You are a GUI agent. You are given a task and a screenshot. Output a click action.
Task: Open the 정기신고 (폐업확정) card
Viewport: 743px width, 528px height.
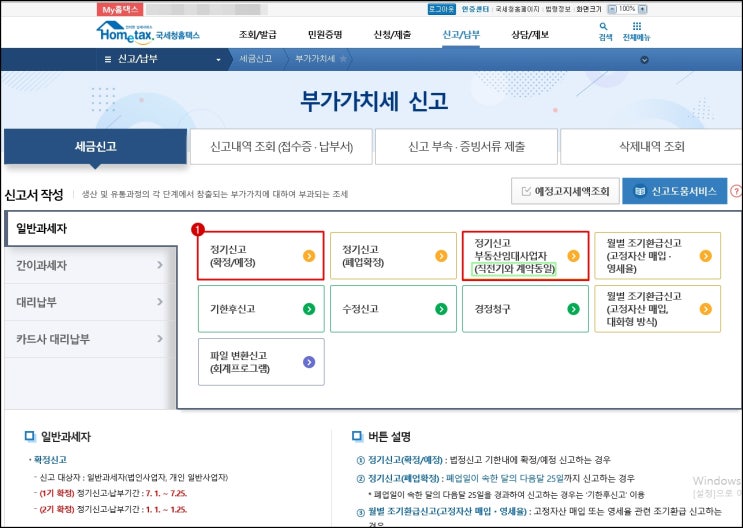pyautogui.click(x=393, y=256)
